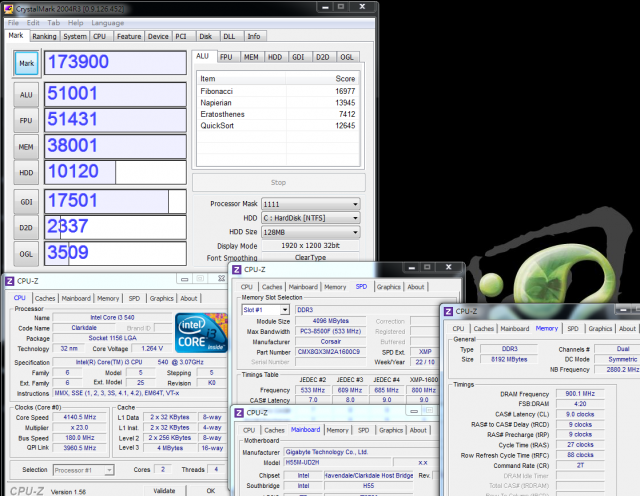Click the GDI score progress bar

pos(115,201)
